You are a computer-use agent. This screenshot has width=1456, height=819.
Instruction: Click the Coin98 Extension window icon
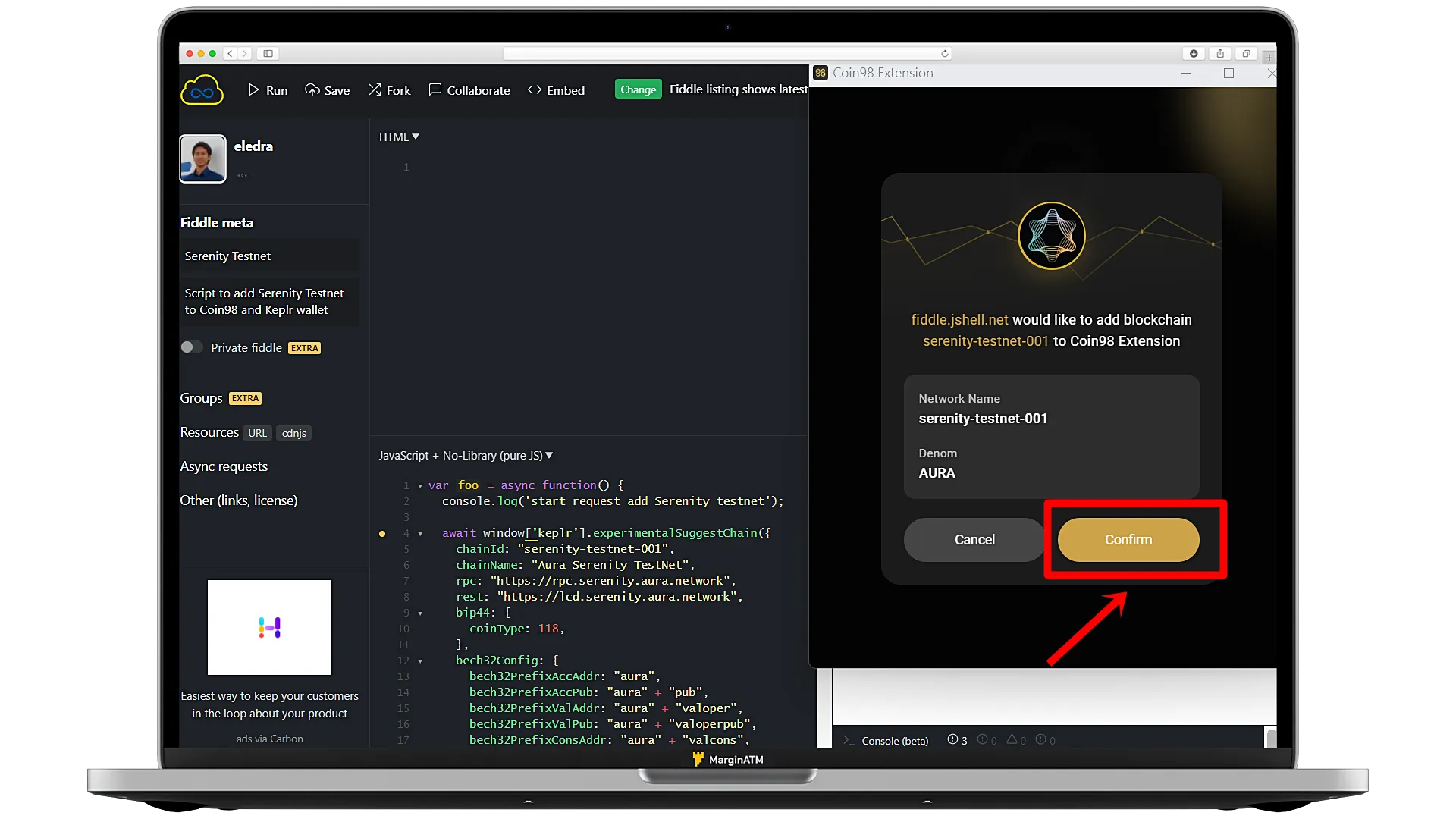click(x=821, y=73)
